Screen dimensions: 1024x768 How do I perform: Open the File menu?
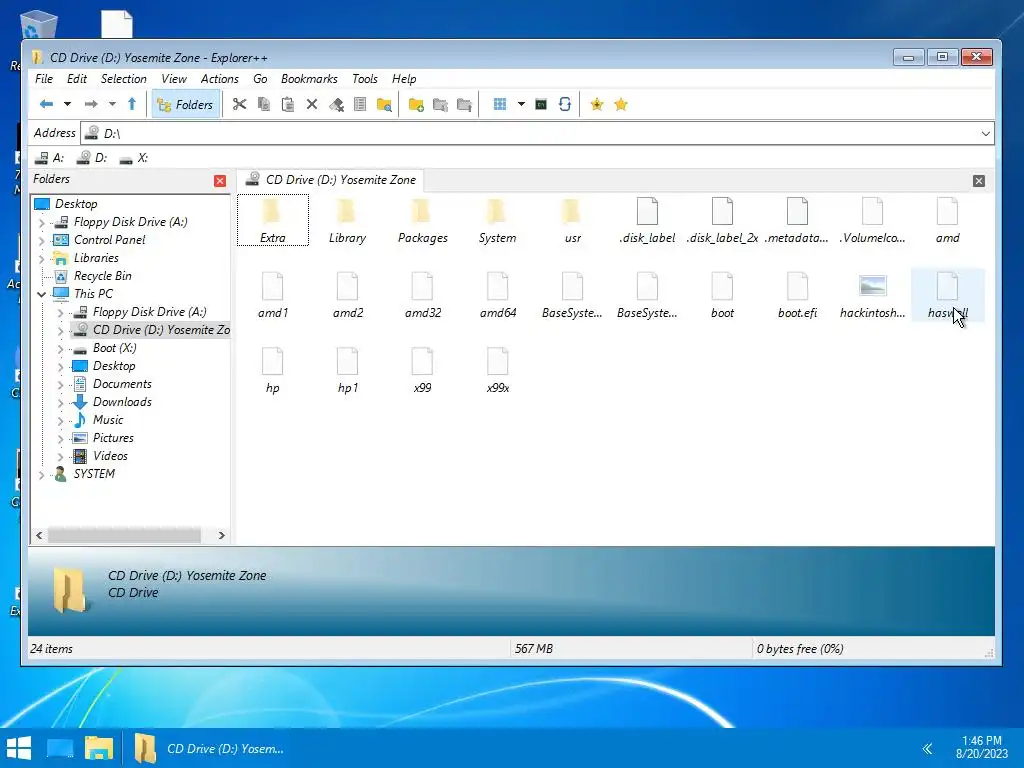coord(44,79)
